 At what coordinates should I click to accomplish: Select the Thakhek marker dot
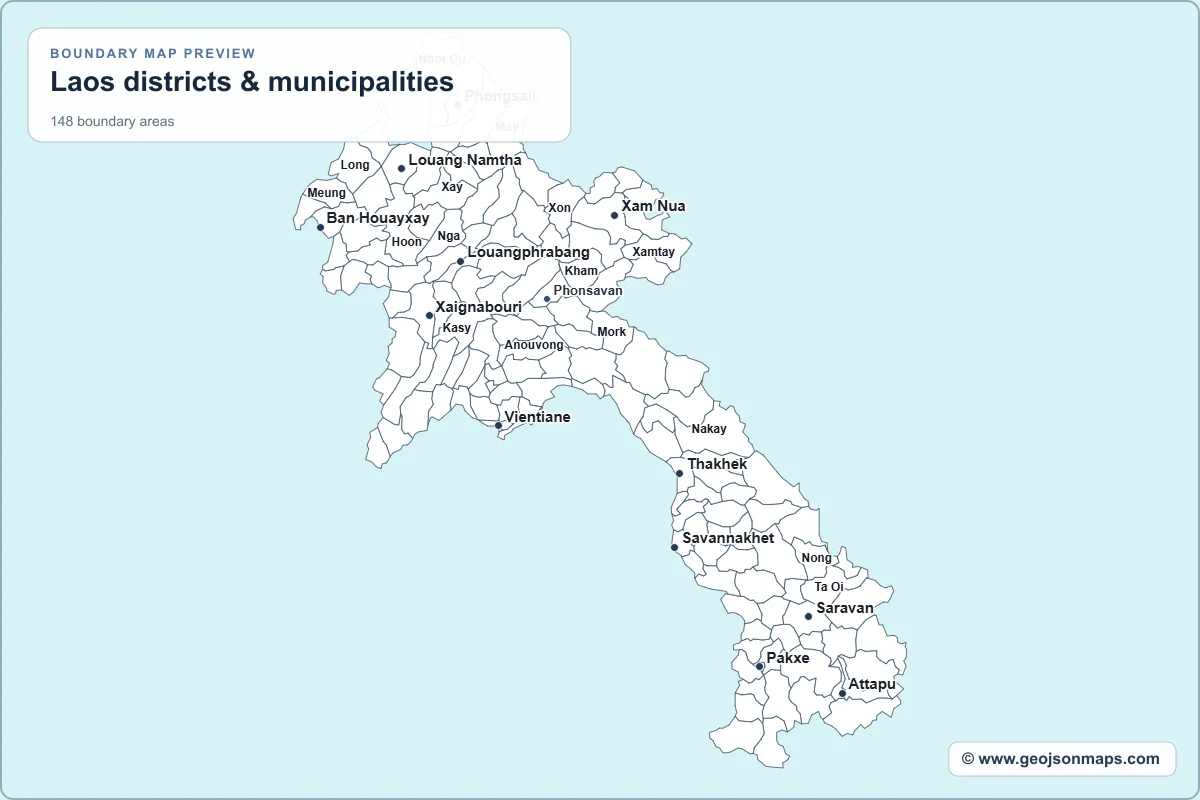pyautogui.click(x=680, y=473)
